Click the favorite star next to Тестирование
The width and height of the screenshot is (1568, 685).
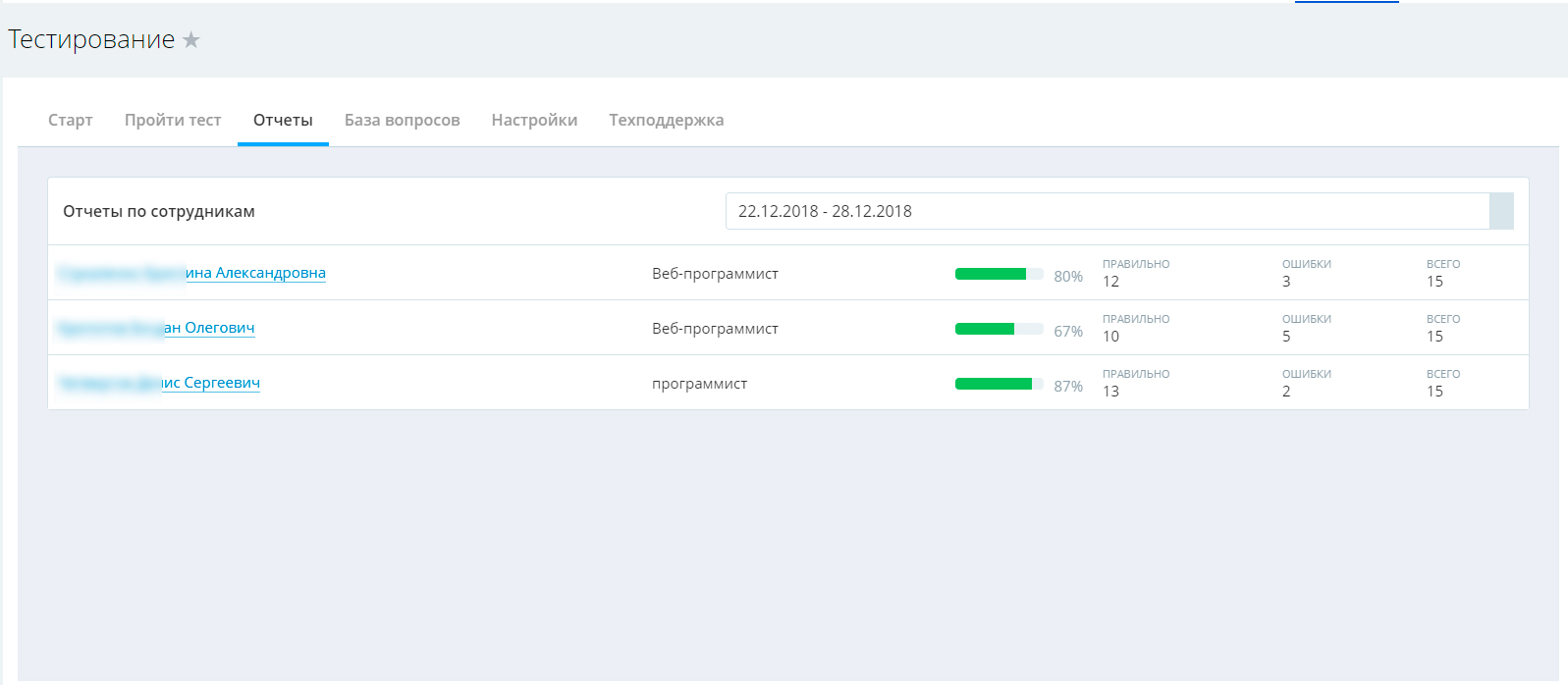[x=191, y=40]
